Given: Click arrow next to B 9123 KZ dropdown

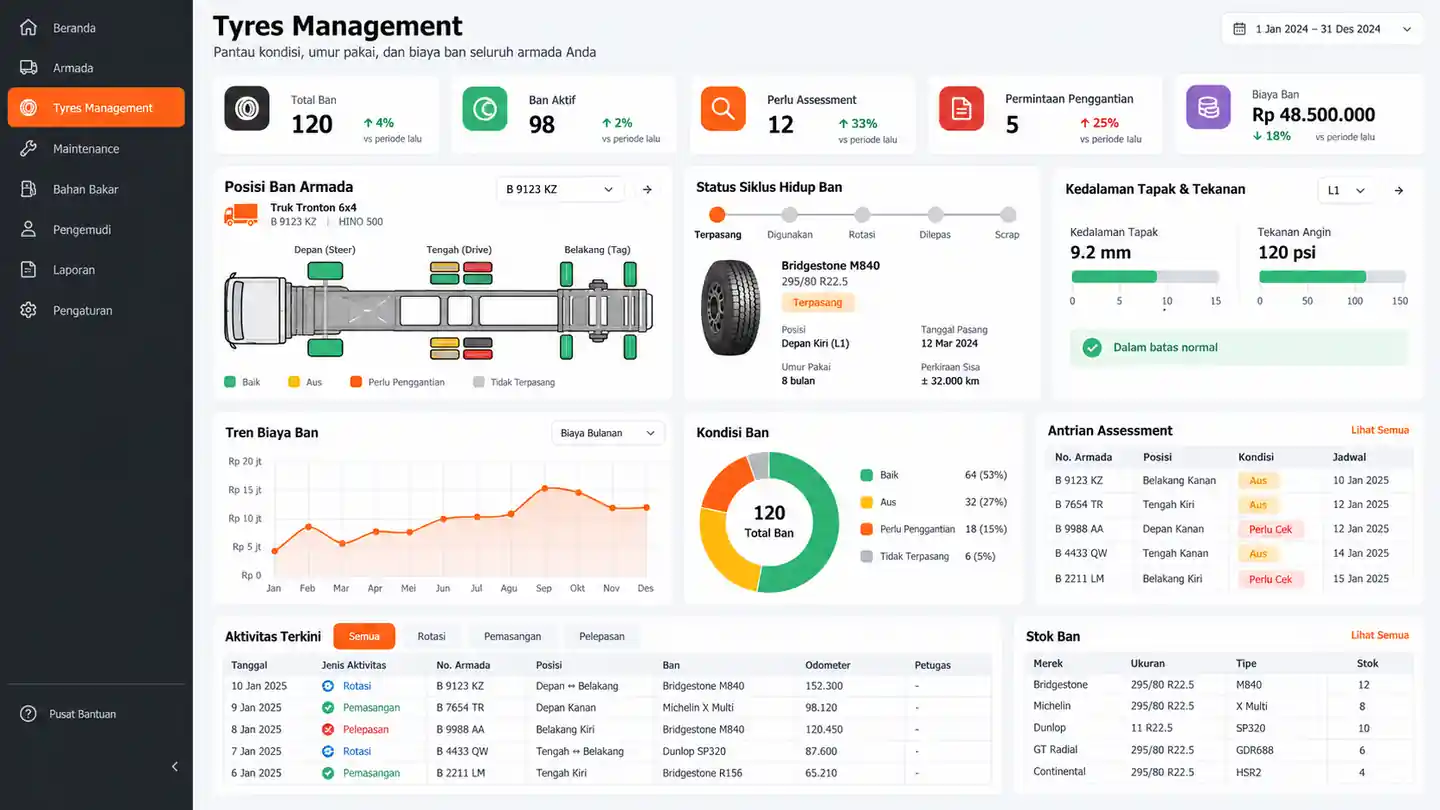Looking at the screenshot, I should coord(647,189).
